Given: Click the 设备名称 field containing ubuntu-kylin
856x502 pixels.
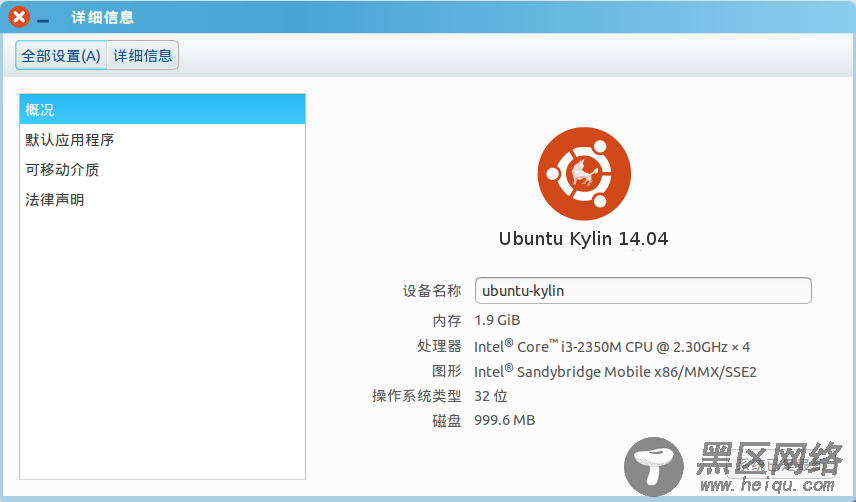Looking at the screenshot, I should [x=643, y=290].
